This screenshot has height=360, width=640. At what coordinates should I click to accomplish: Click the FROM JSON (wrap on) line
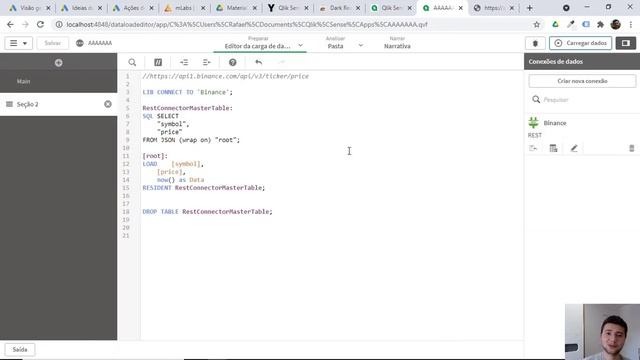point(191,140)
